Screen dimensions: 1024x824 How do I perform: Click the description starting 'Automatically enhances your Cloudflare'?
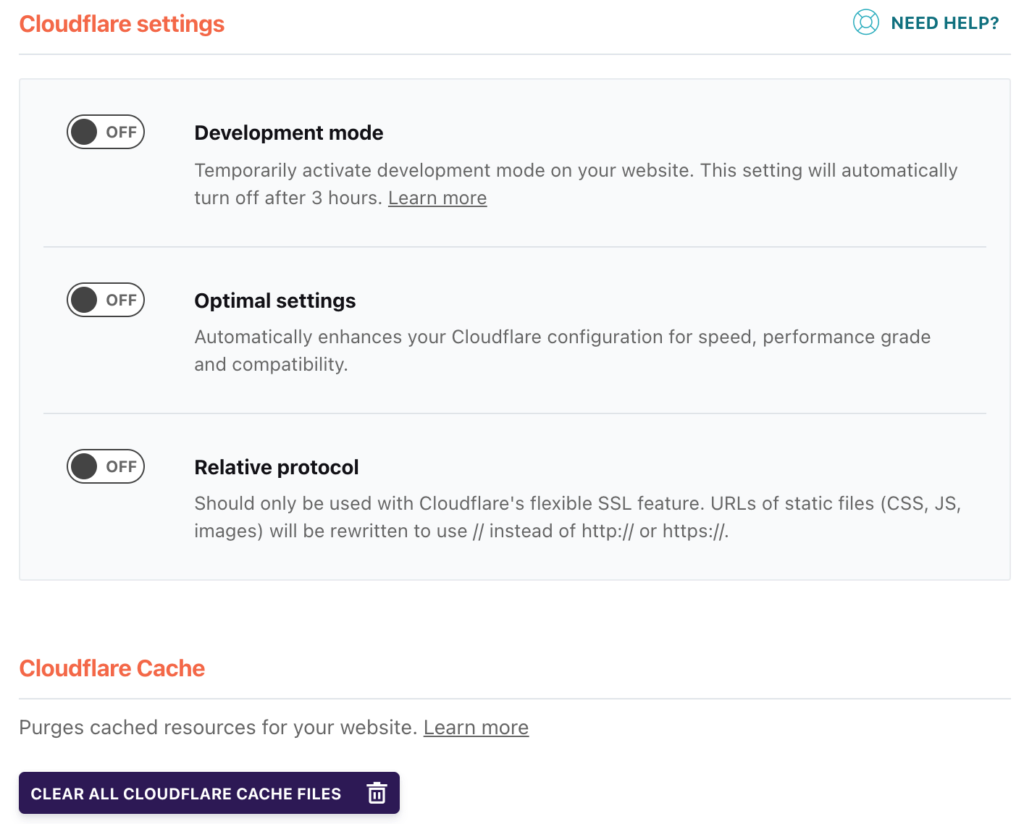pyautogui.click(x=562, y=351)
